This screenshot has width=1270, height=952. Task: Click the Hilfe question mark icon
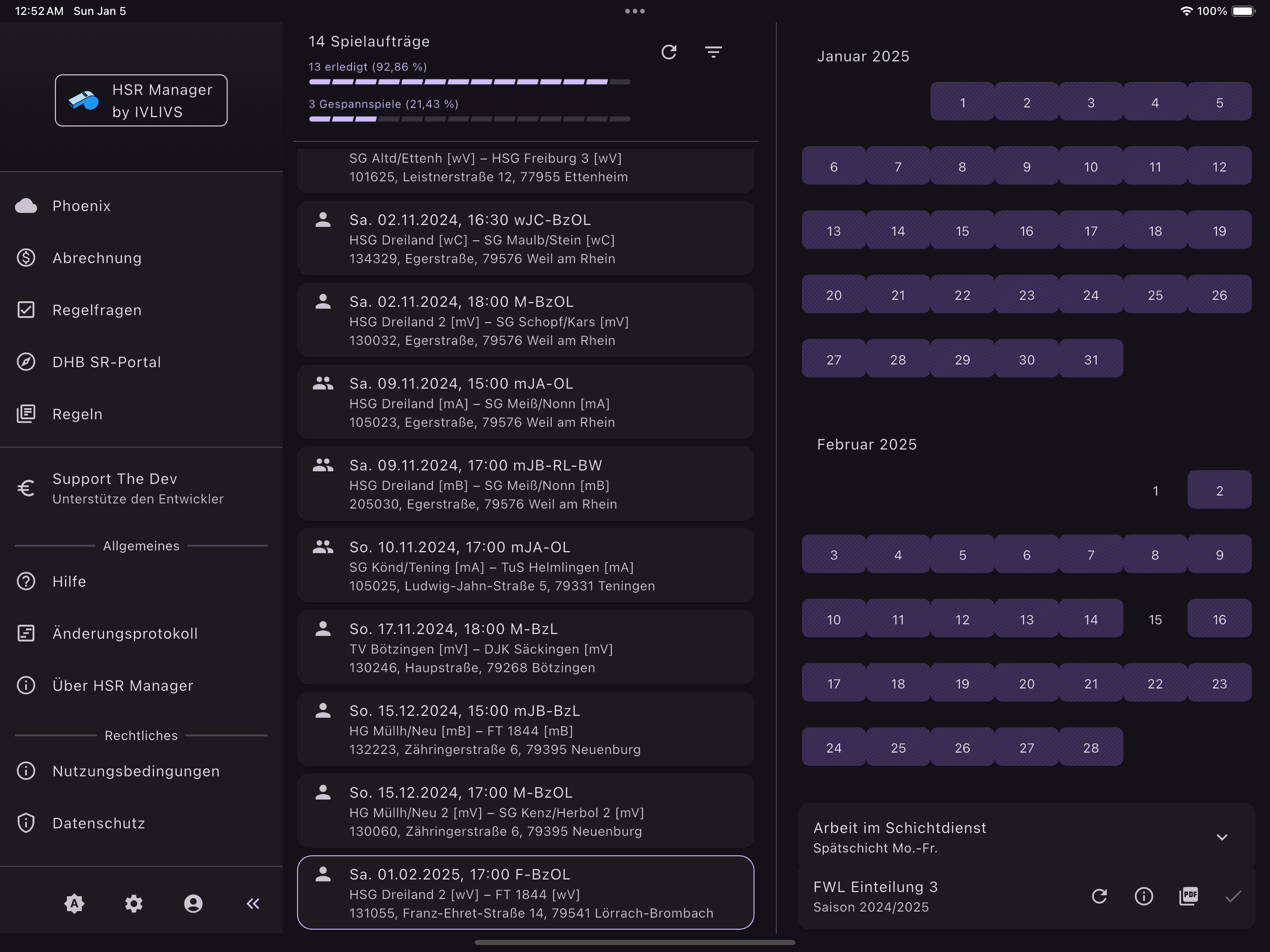click(x=26, y=581)
